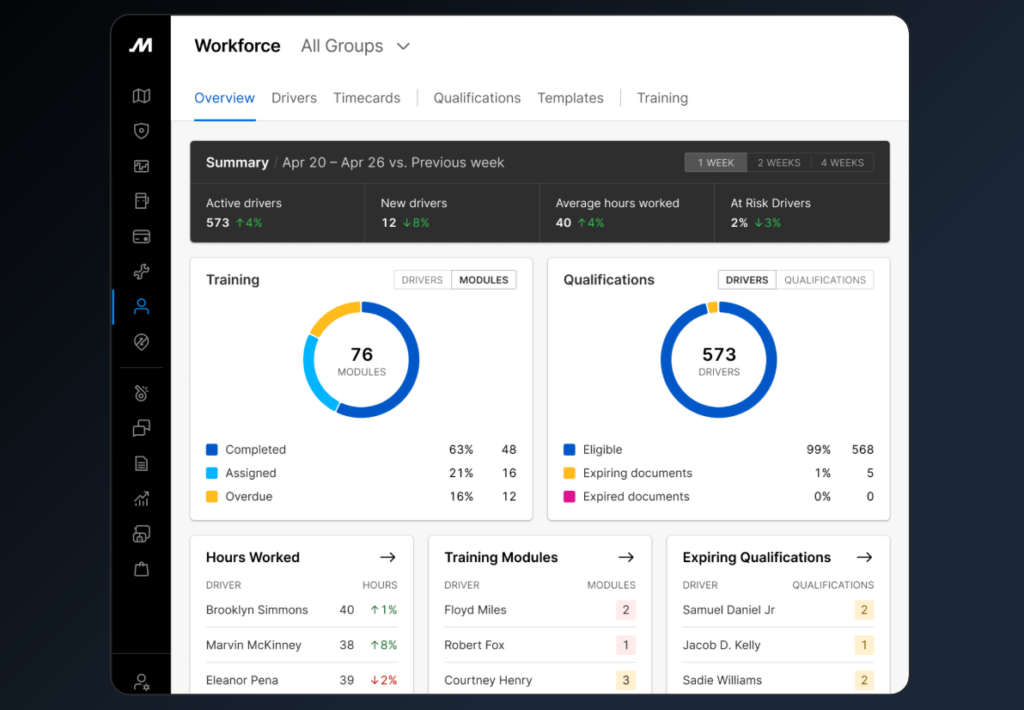Set summary range to 2 Weeks

(x=778, y=163)
